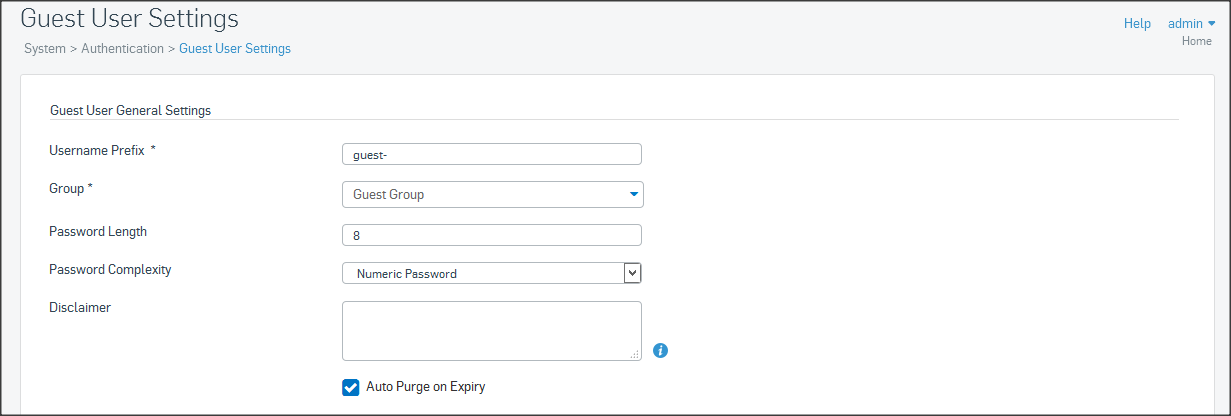Click the blue arrow in Group field

coord(634,194)
